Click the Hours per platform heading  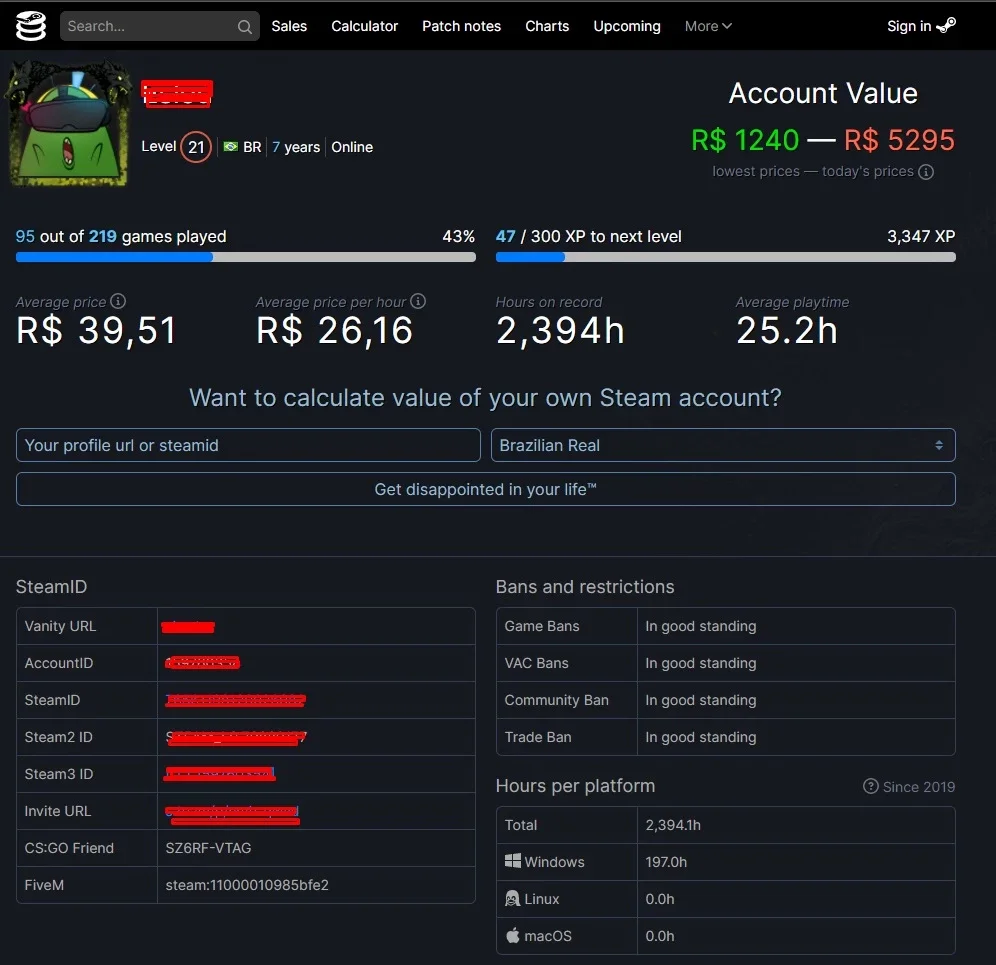click(575, 786)
